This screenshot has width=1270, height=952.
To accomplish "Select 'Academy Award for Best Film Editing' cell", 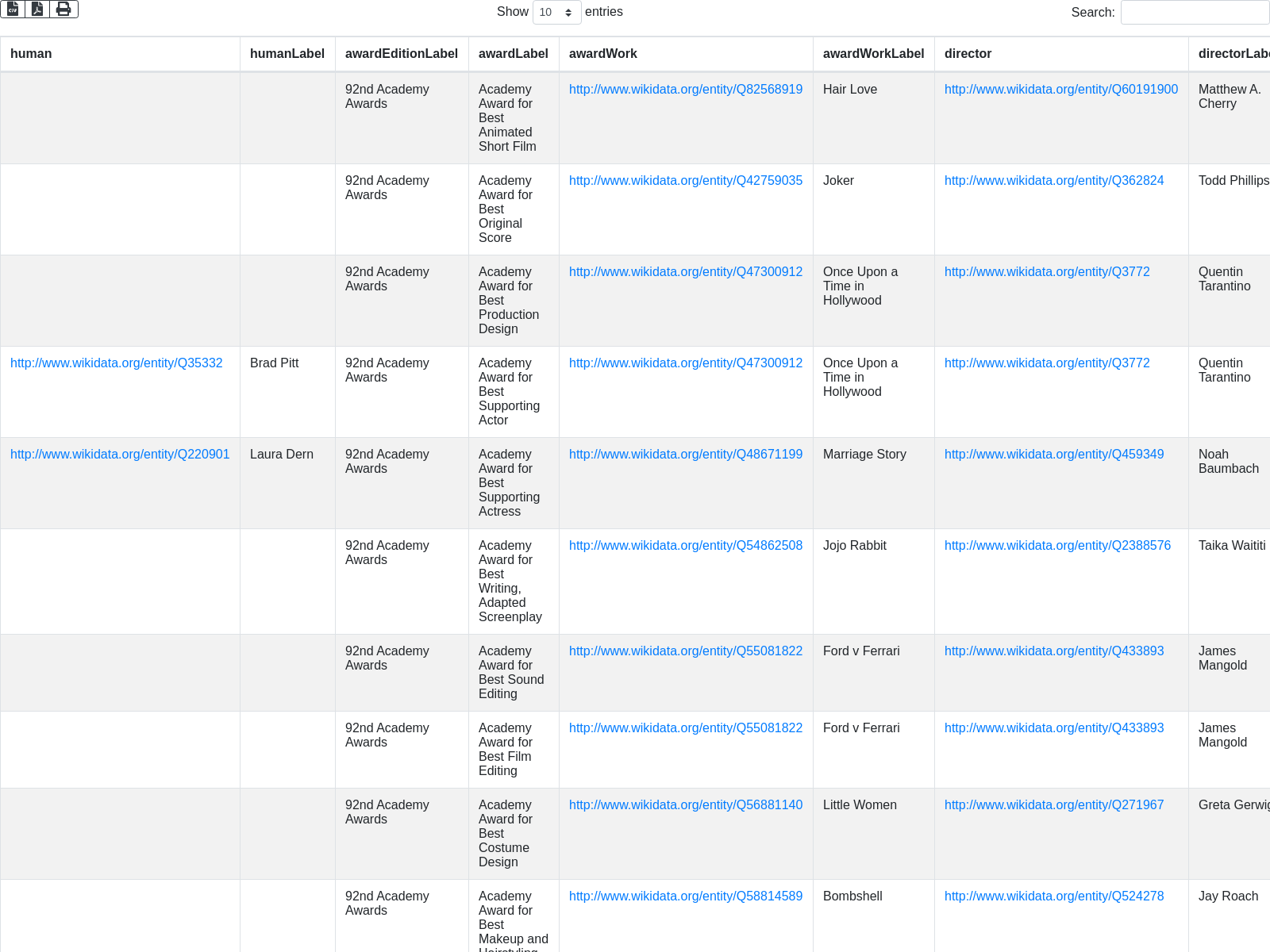I will [x=514, y=750].
